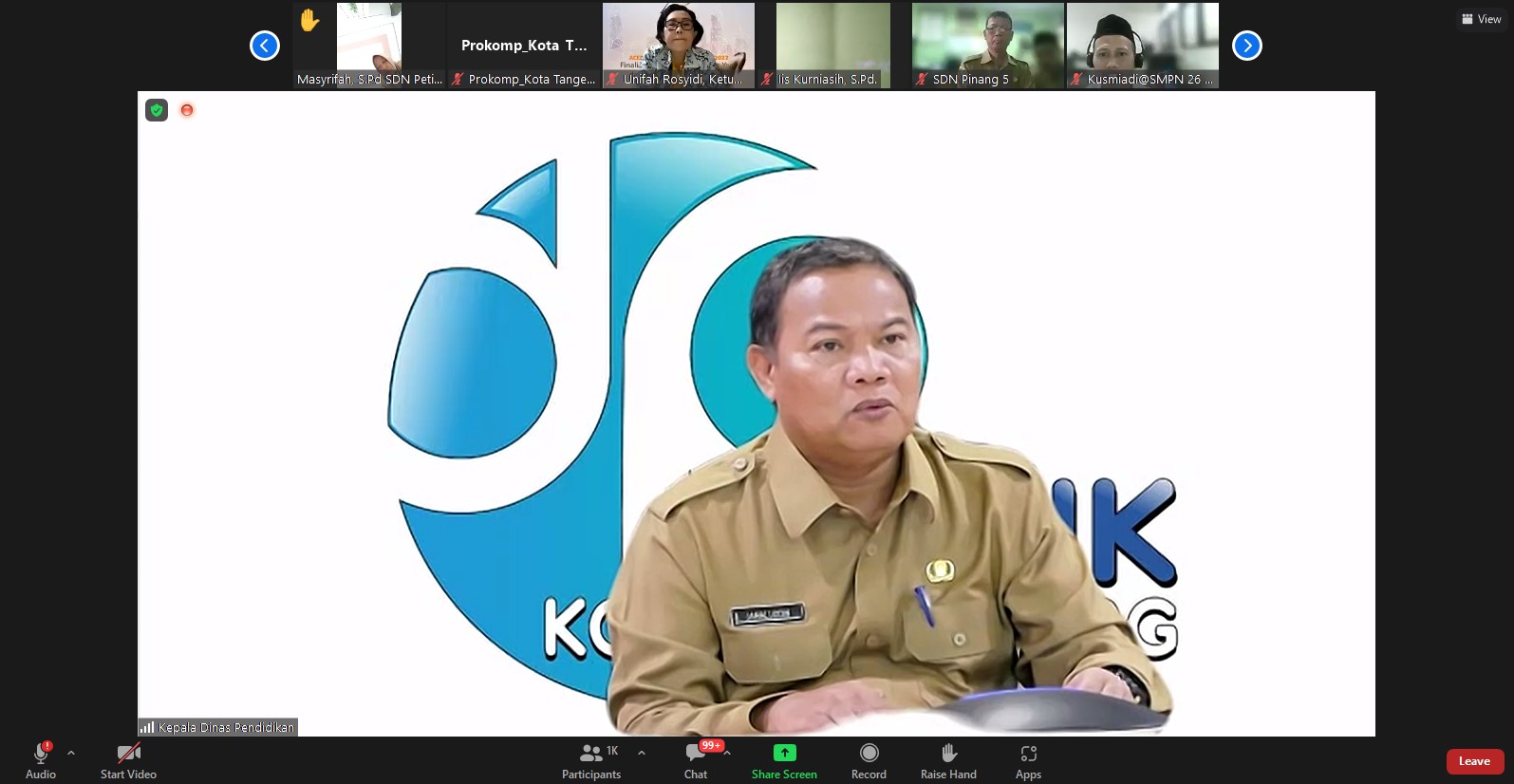1514x784 pixels.
Task: Click the red recording indicator icon
Action: 187,110
